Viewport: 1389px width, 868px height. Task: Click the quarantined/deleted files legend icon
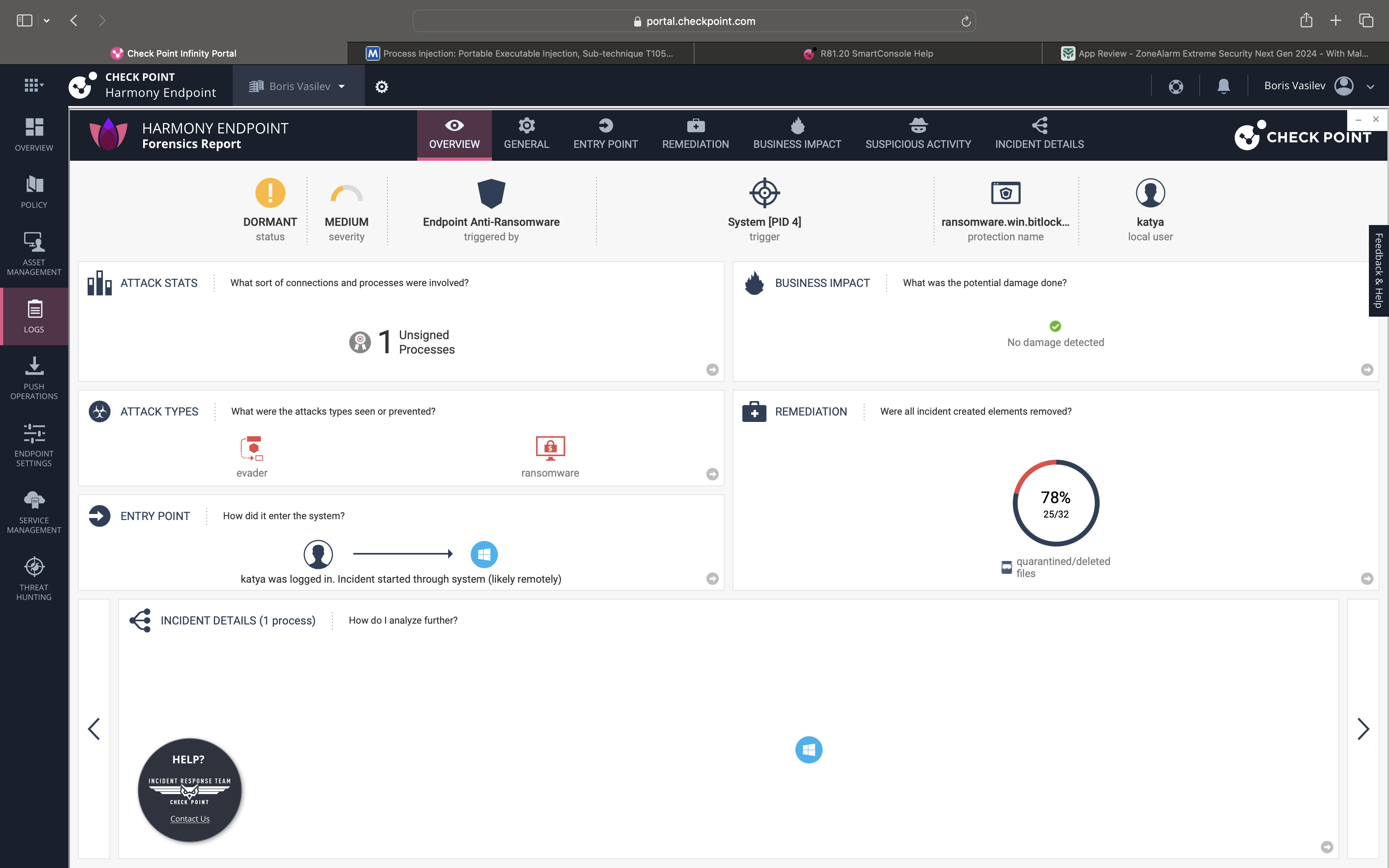(1006, 567)
